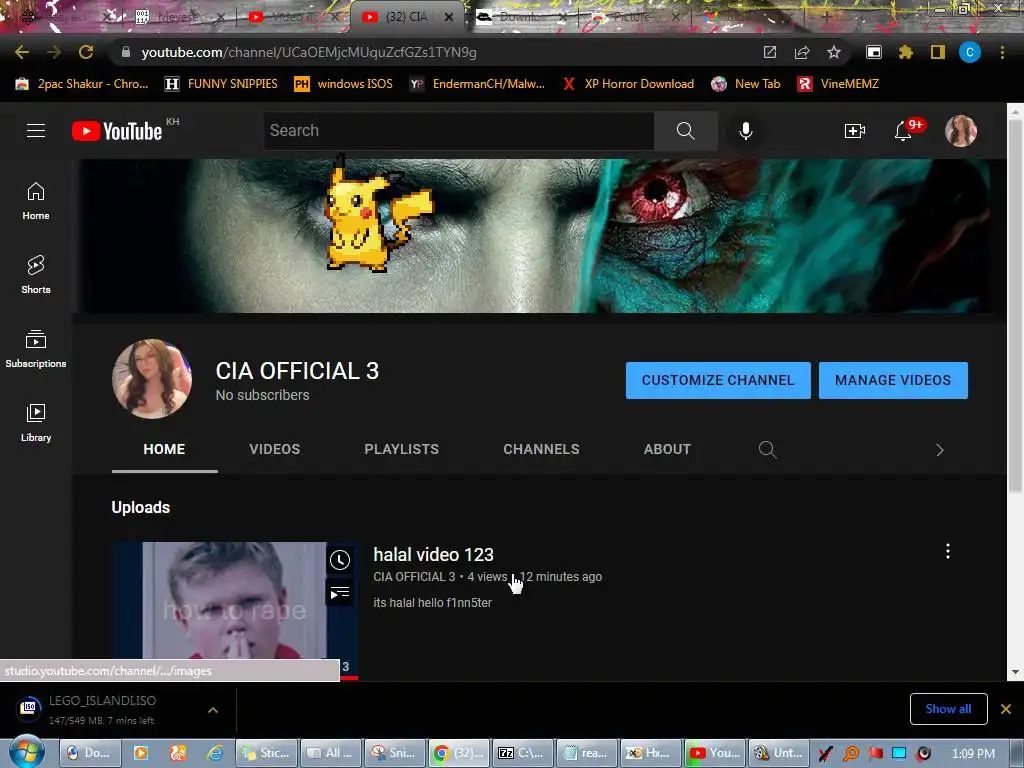Click the open-in-new-window icon in address bar

[x=770, y=52]
